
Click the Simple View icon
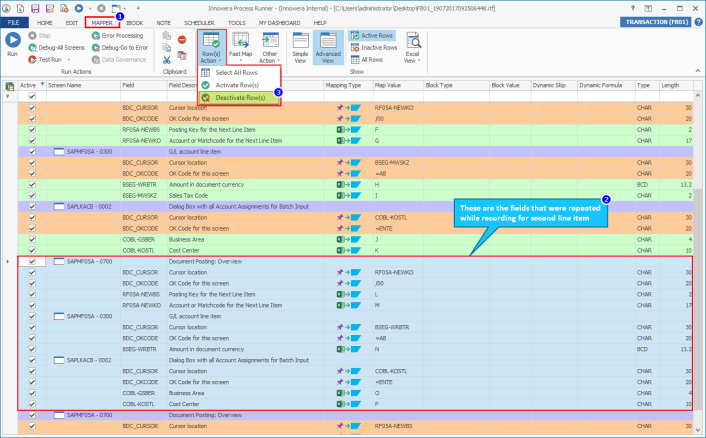pos(299,44)
